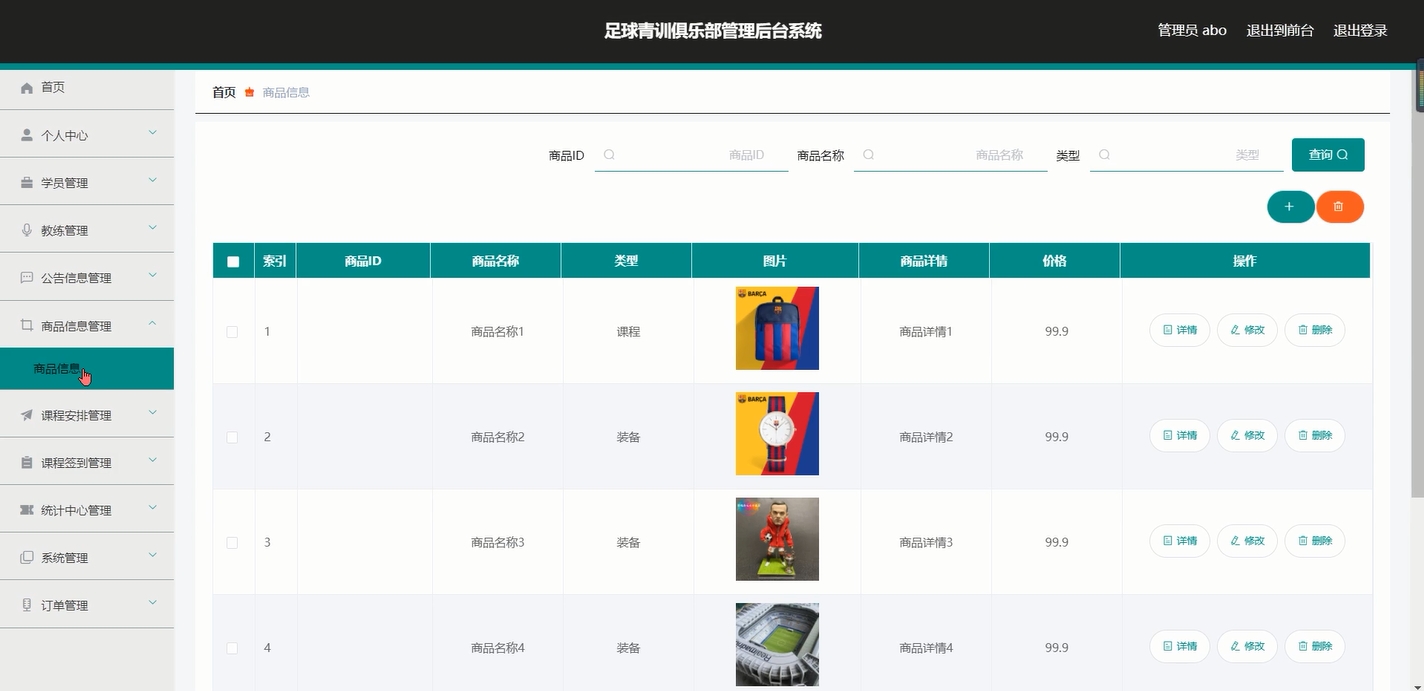Open the stadium image thumbnail in row 4
Viewport: 1424px width, 691px height.
tap(777, 644)
